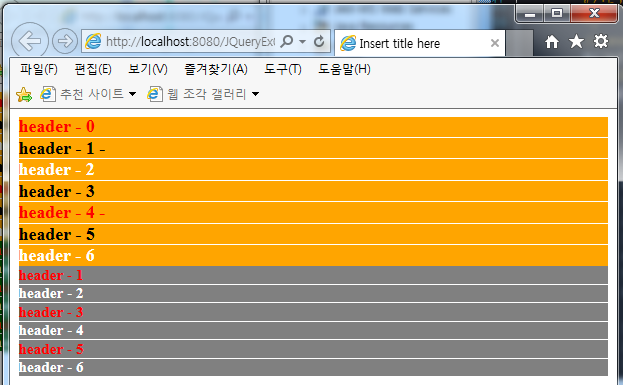Select the 'Insert title here' tab
This screenshot has height=385, width=623.
coord(420,43)
